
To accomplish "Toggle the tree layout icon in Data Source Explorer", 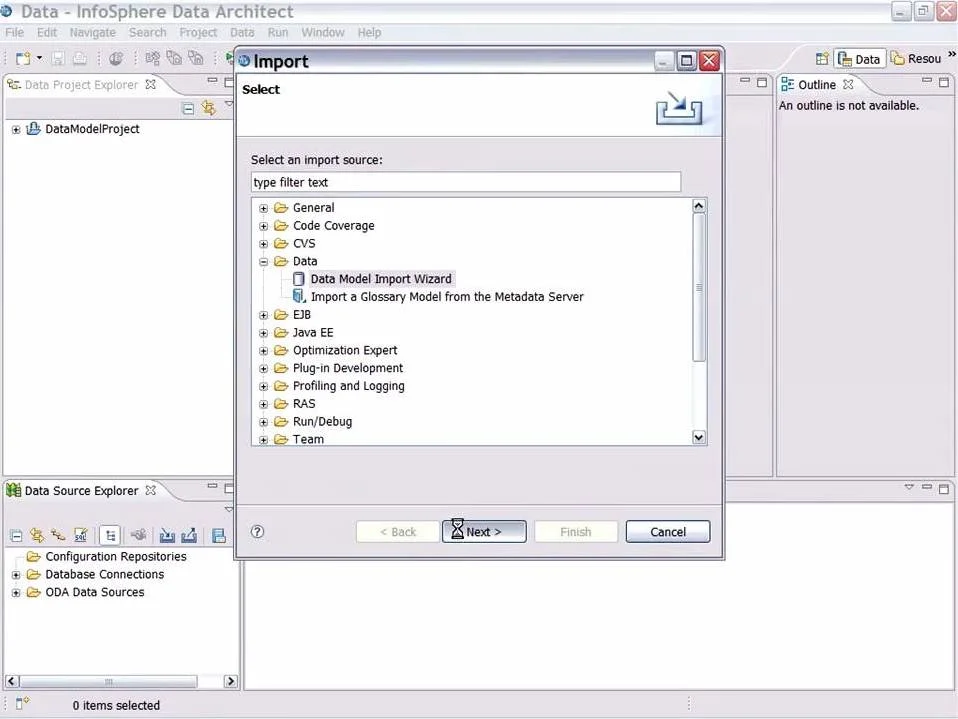I will point(110,535).
